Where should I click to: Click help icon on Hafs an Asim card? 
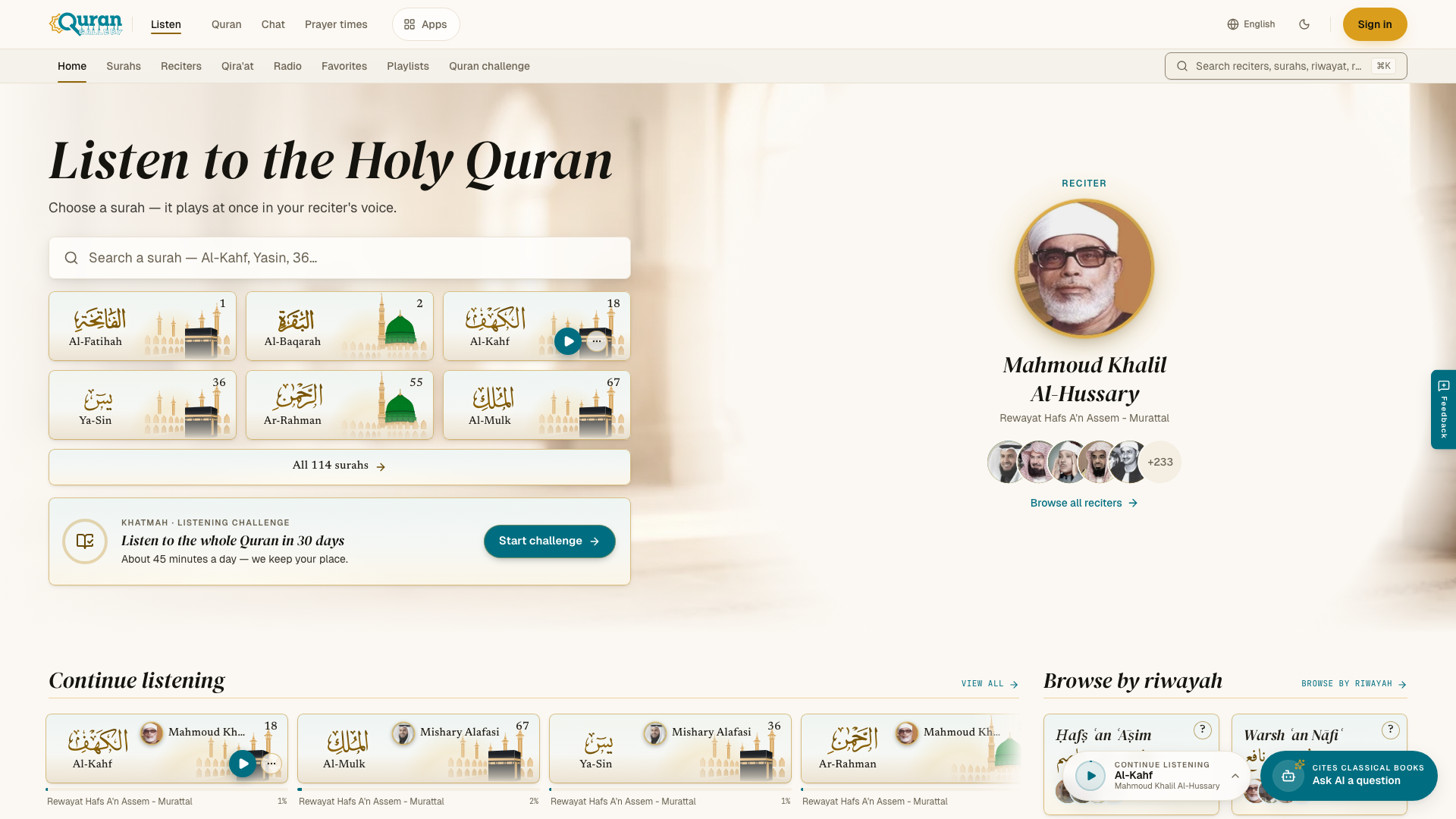(1202, 730)
